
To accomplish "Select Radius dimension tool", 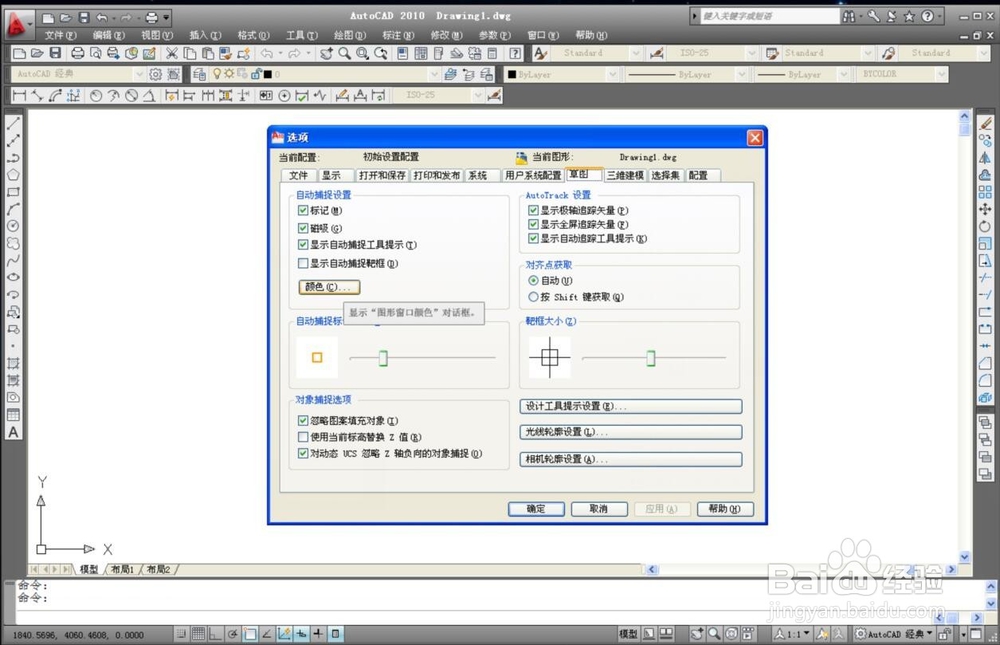I will (x=96, y=96).
